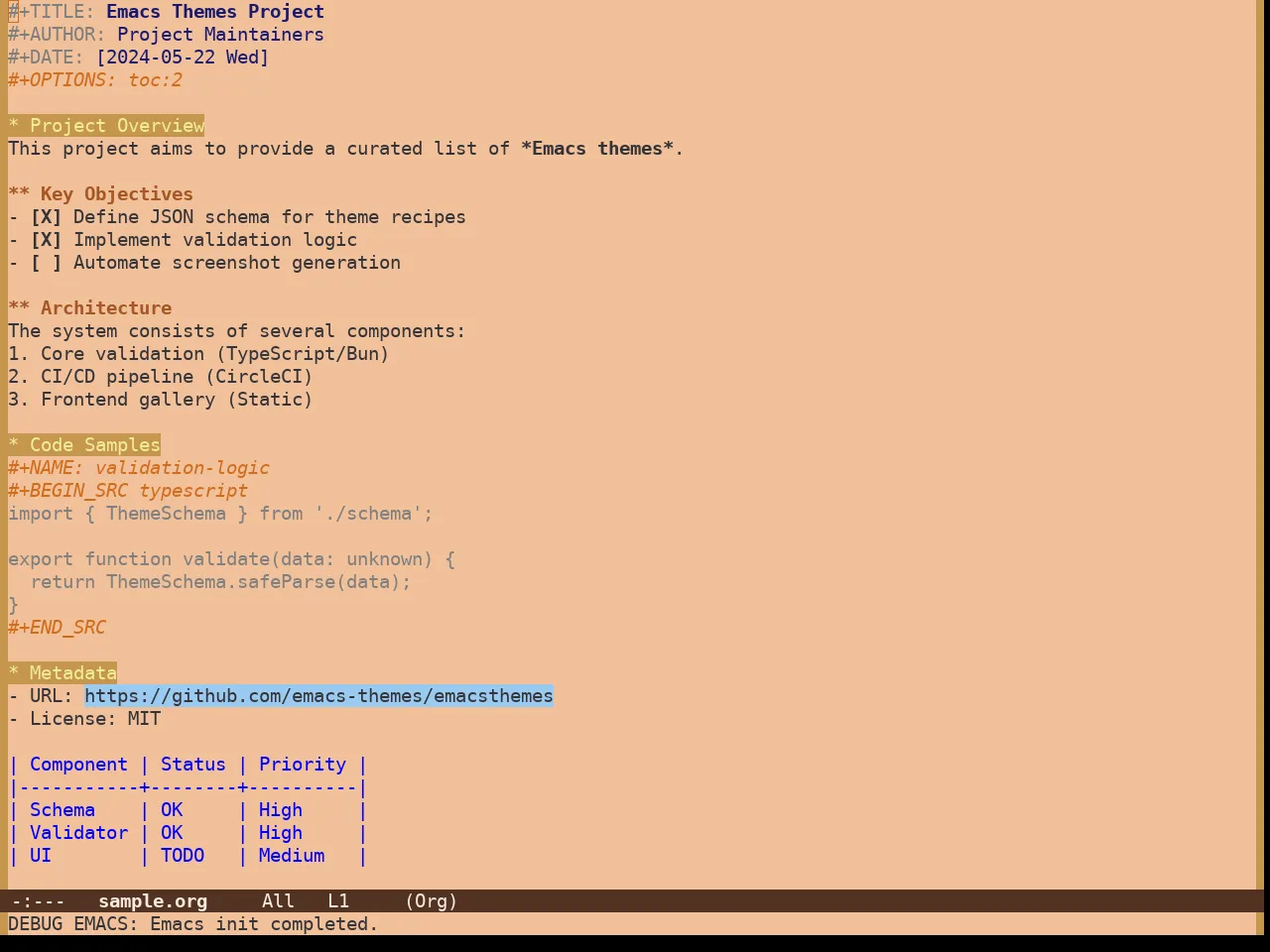
Task: Click the 'TODO' status cell
Action: point(183,856)
